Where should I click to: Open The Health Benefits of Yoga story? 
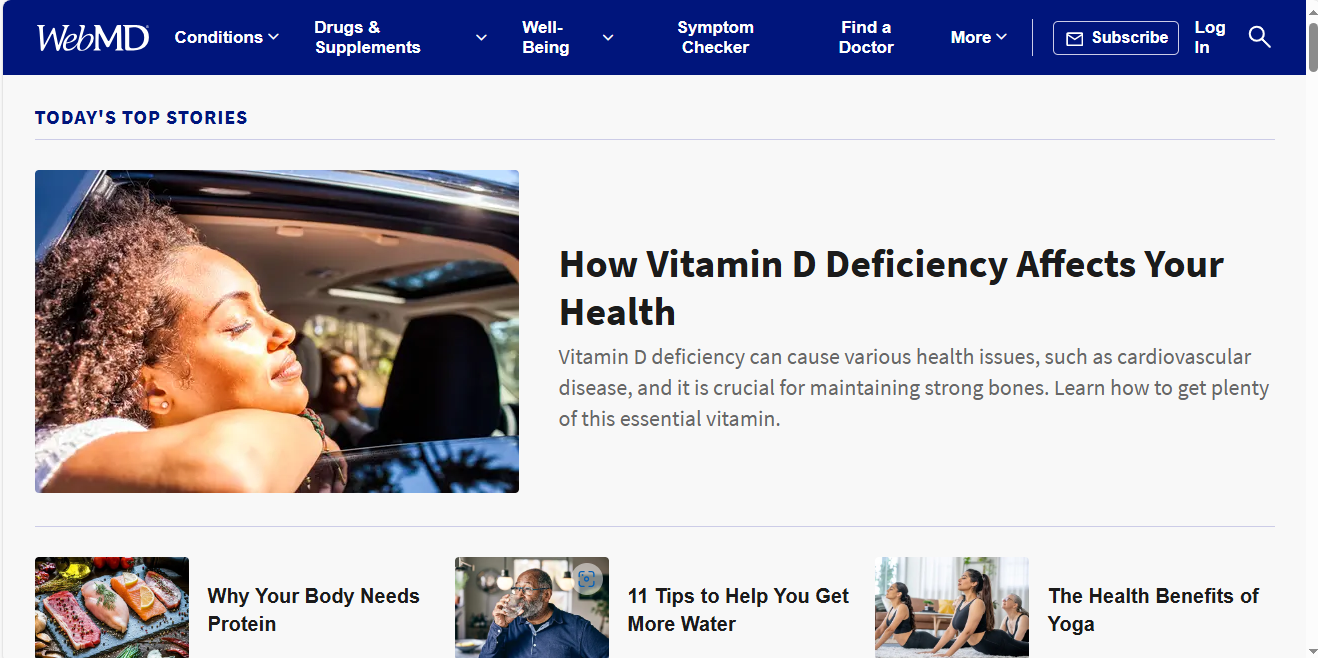1153,610
